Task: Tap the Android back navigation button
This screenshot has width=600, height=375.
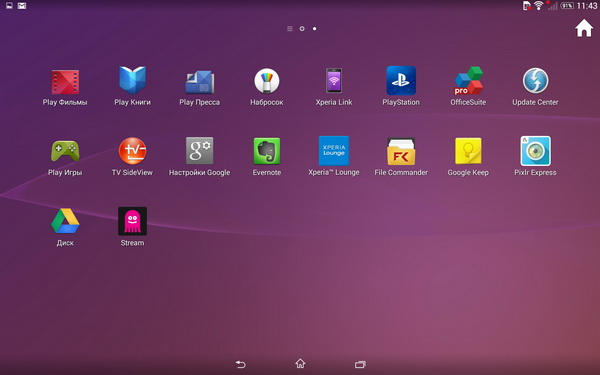Action: click(x=240, y=364)
